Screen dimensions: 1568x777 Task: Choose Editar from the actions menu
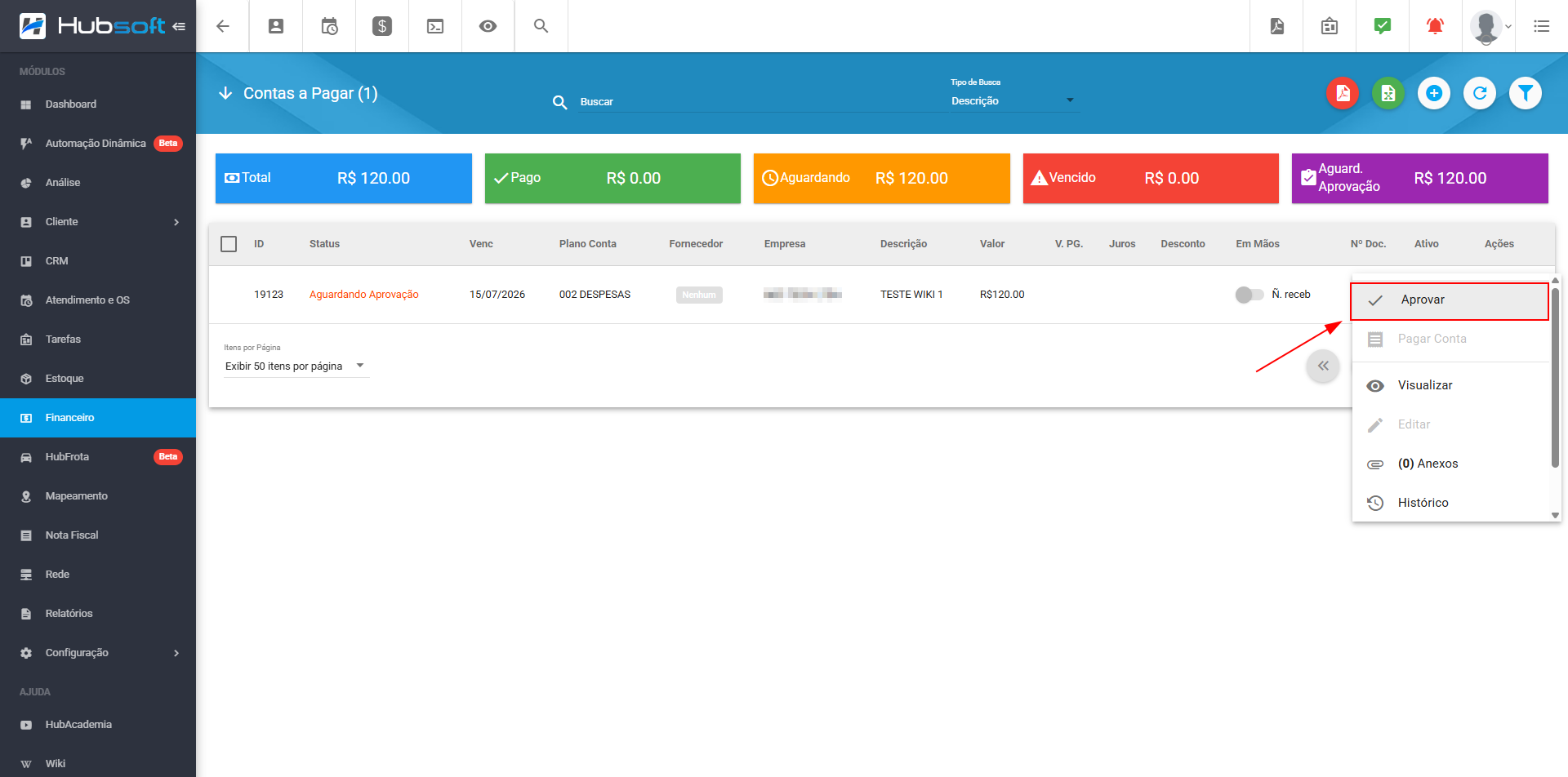pyautogui.click(x=1450, y=424)
